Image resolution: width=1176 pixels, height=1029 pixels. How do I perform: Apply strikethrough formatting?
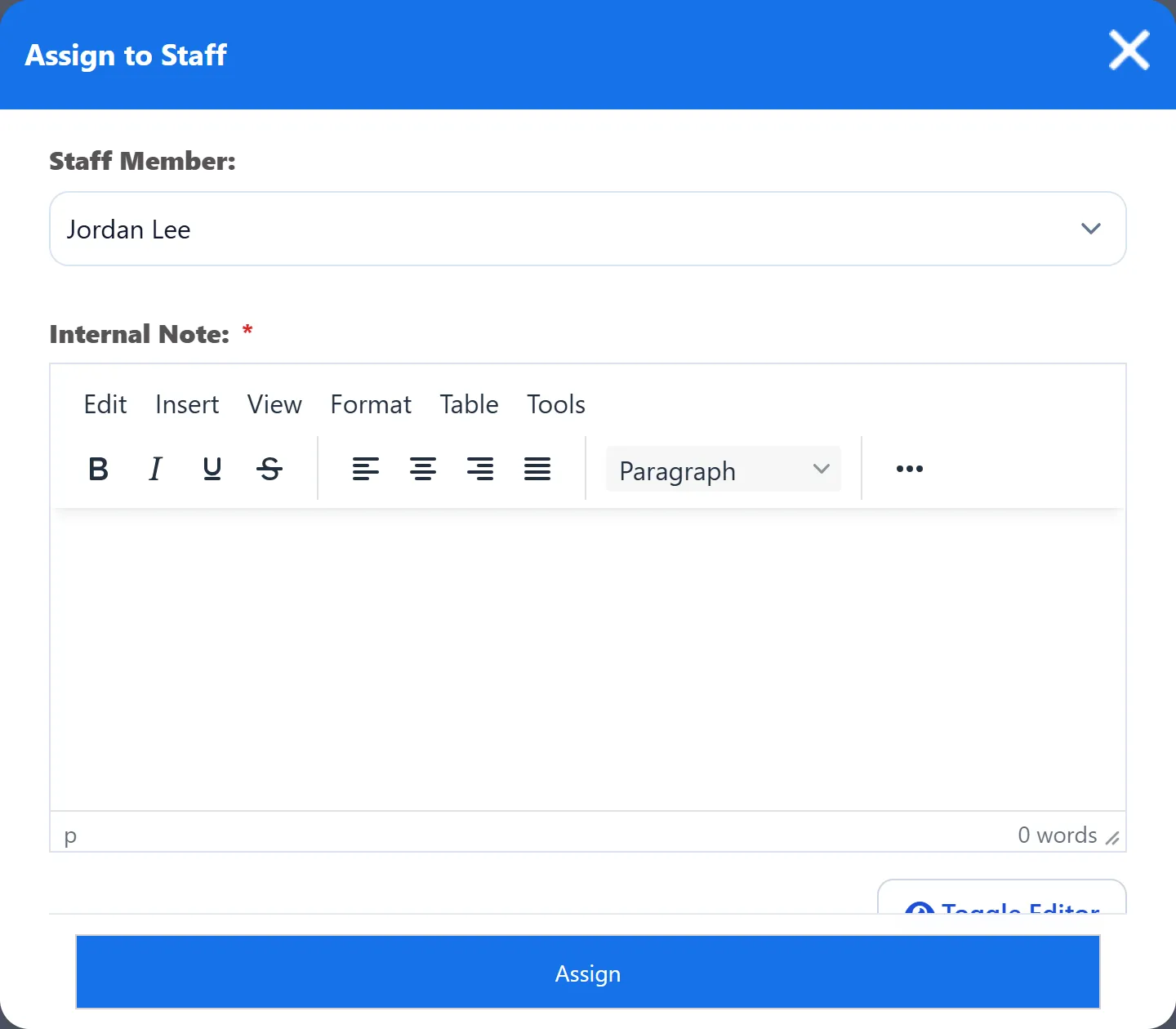click(269, 469)
